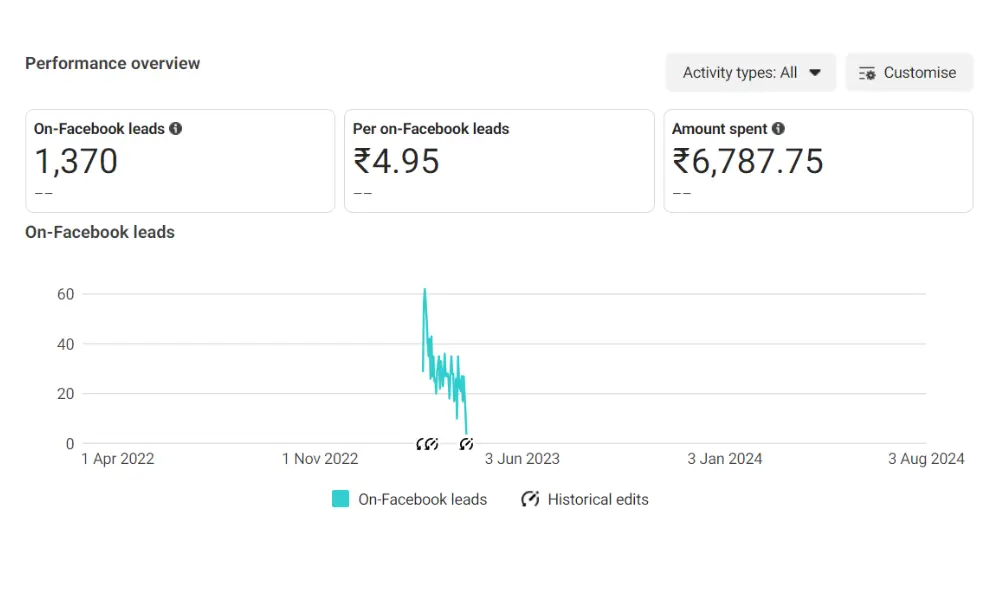Click the On-Facebook leads legend label
Screen dimensions: 1000x600
[x=422, y=499]
